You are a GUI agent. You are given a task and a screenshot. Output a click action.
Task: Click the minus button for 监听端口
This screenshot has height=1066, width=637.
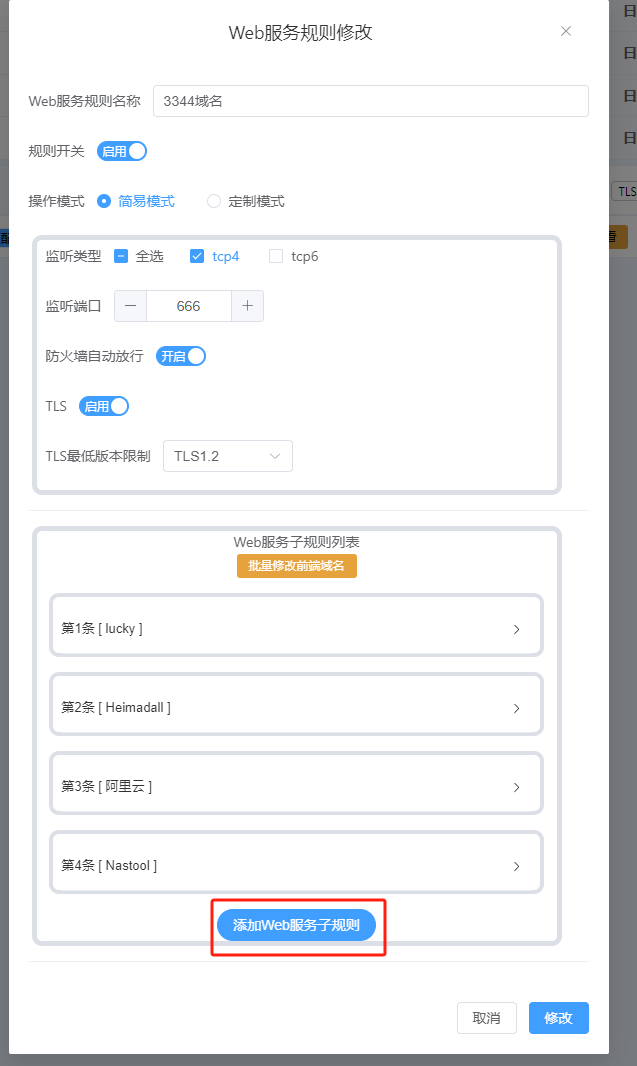tap(130, 306)
